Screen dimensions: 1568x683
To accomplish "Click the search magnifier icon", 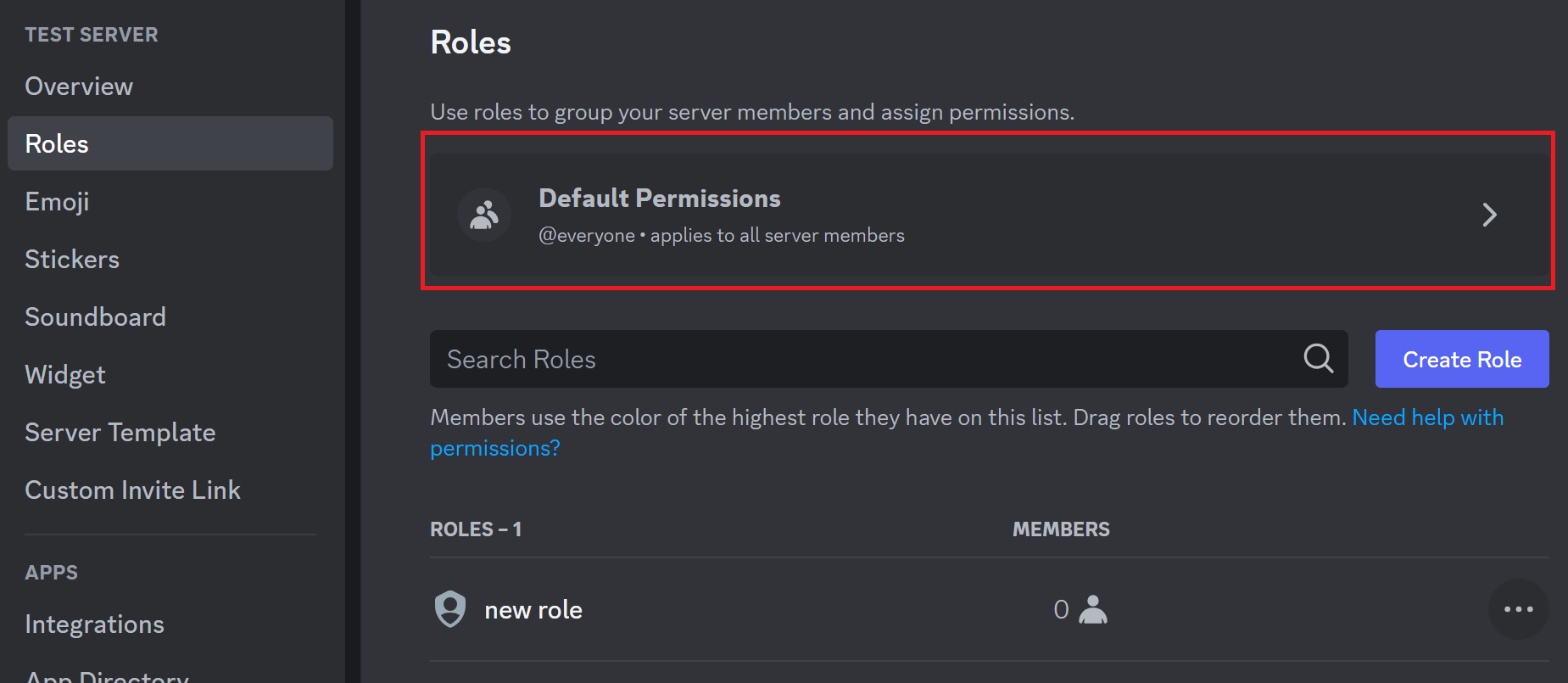I will 1319,359.
